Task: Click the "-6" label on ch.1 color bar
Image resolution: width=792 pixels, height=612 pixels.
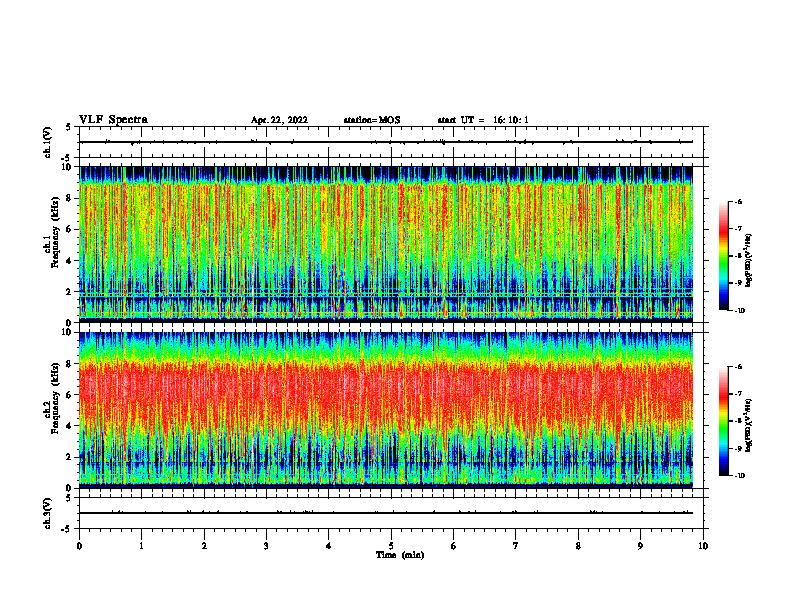Action: (738, 201)
